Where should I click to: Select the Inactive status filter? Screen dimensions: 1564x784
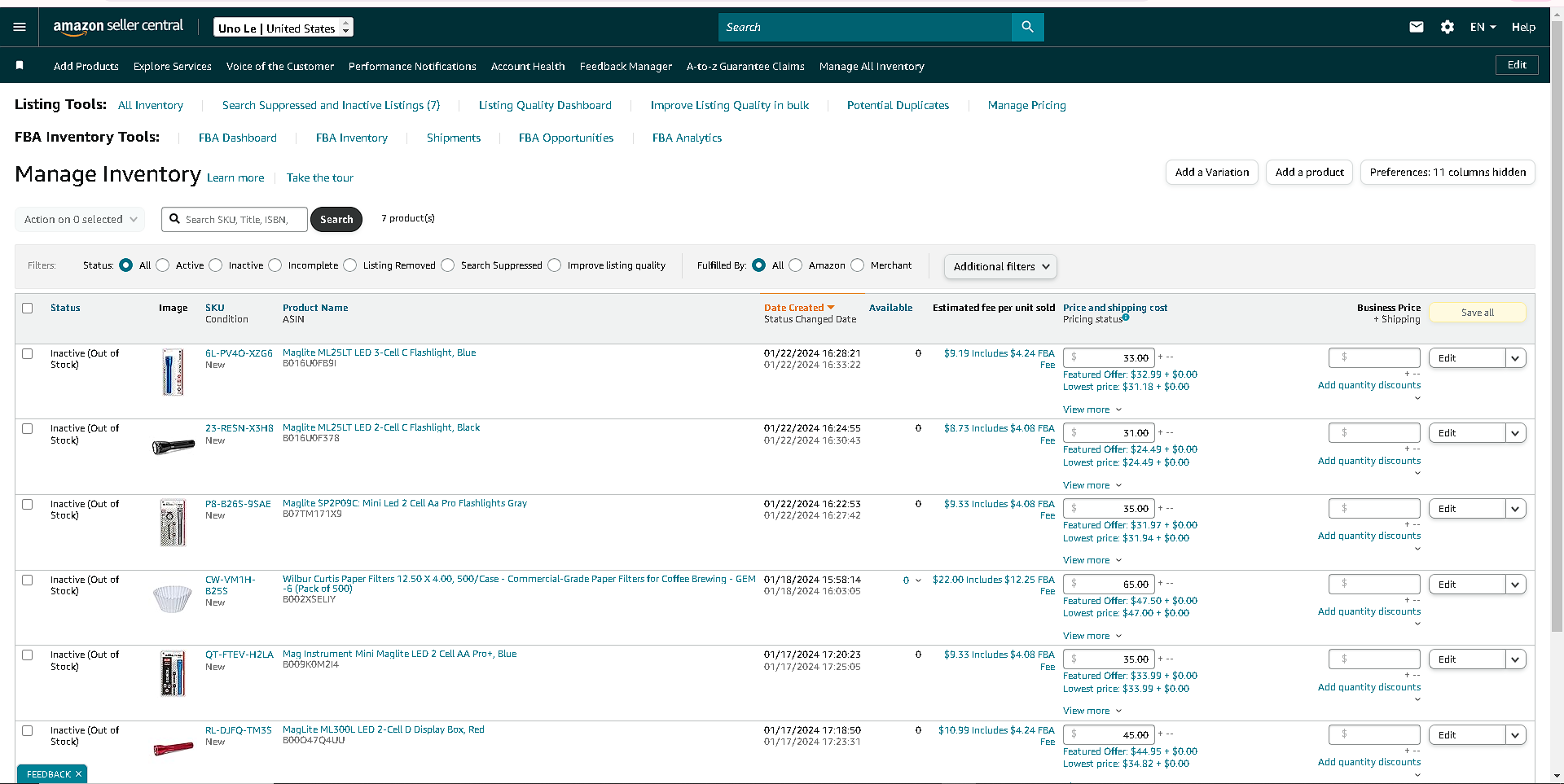click(216, 265)
